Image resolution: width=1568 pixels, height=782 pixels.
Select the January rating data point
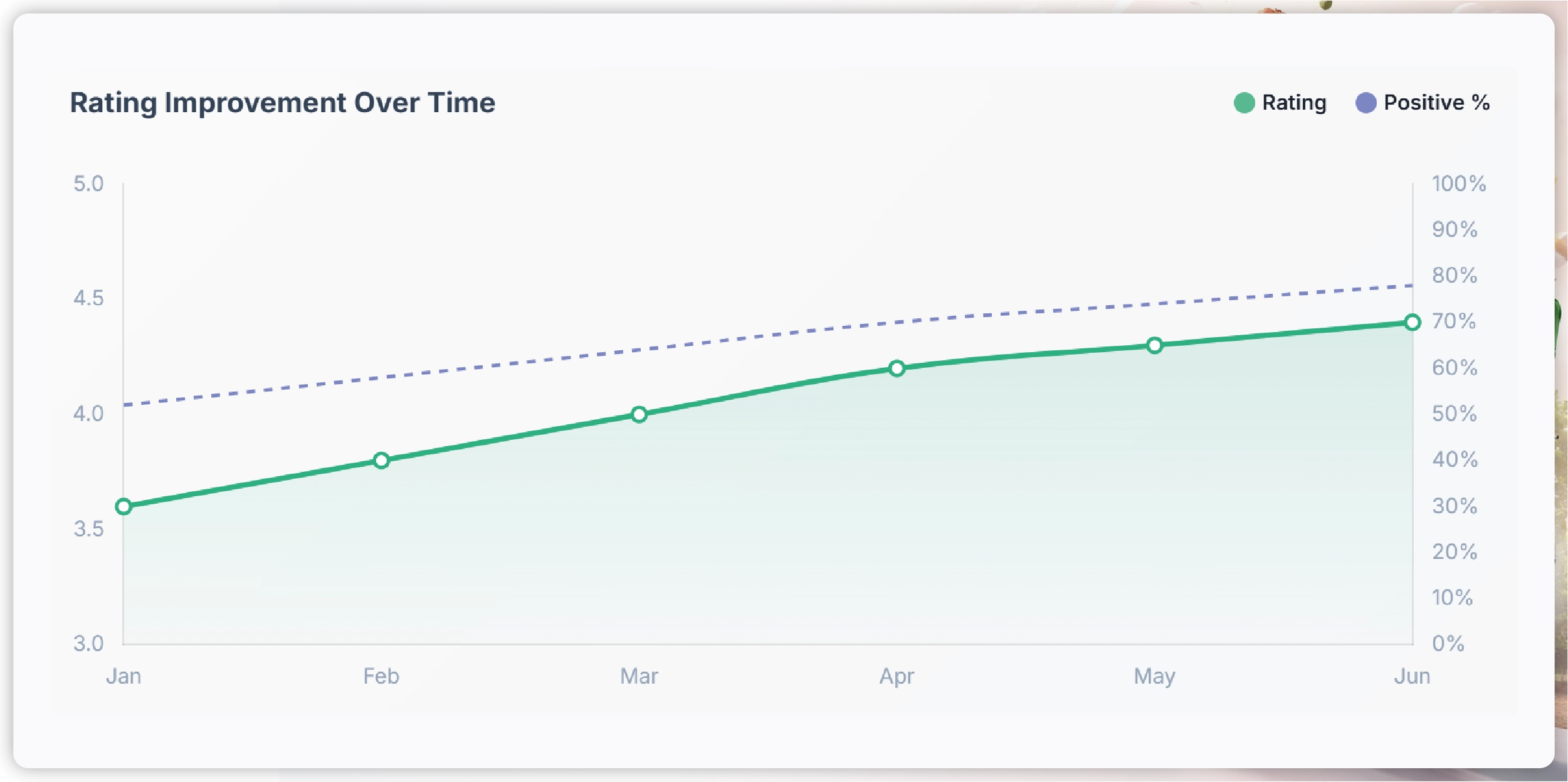[x=124, y=506]
